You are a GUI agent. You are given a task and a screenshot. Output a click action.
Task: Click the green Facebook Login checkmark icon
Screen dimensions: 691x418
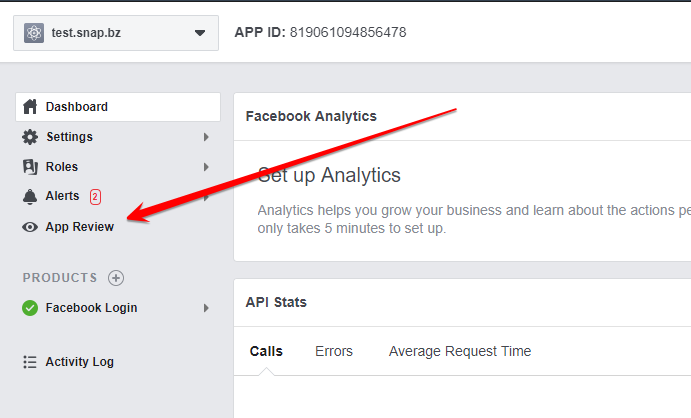pos(30,308)
